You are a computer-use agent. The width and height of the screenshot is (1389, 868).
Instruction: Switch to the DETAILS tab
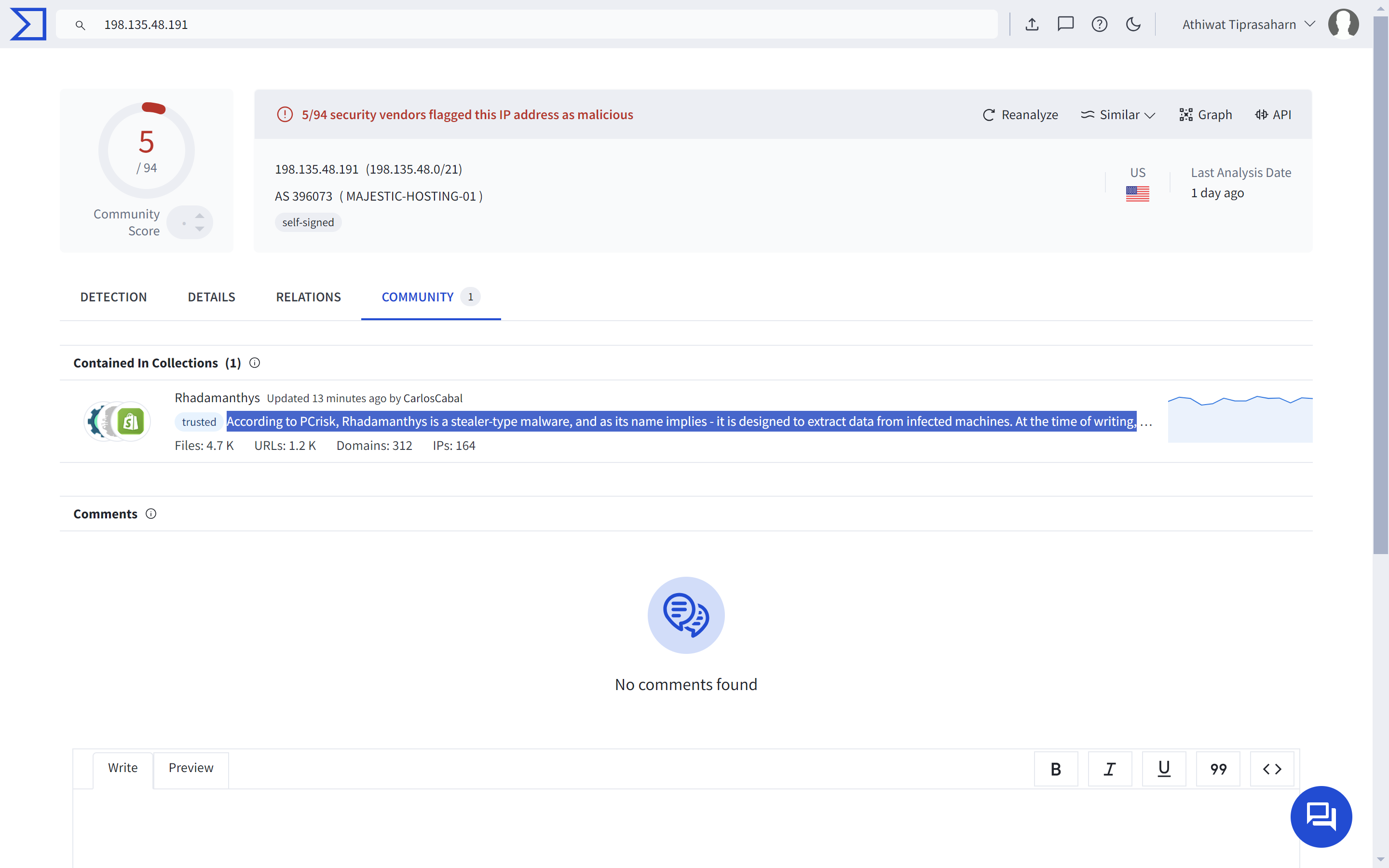[211, 297]
